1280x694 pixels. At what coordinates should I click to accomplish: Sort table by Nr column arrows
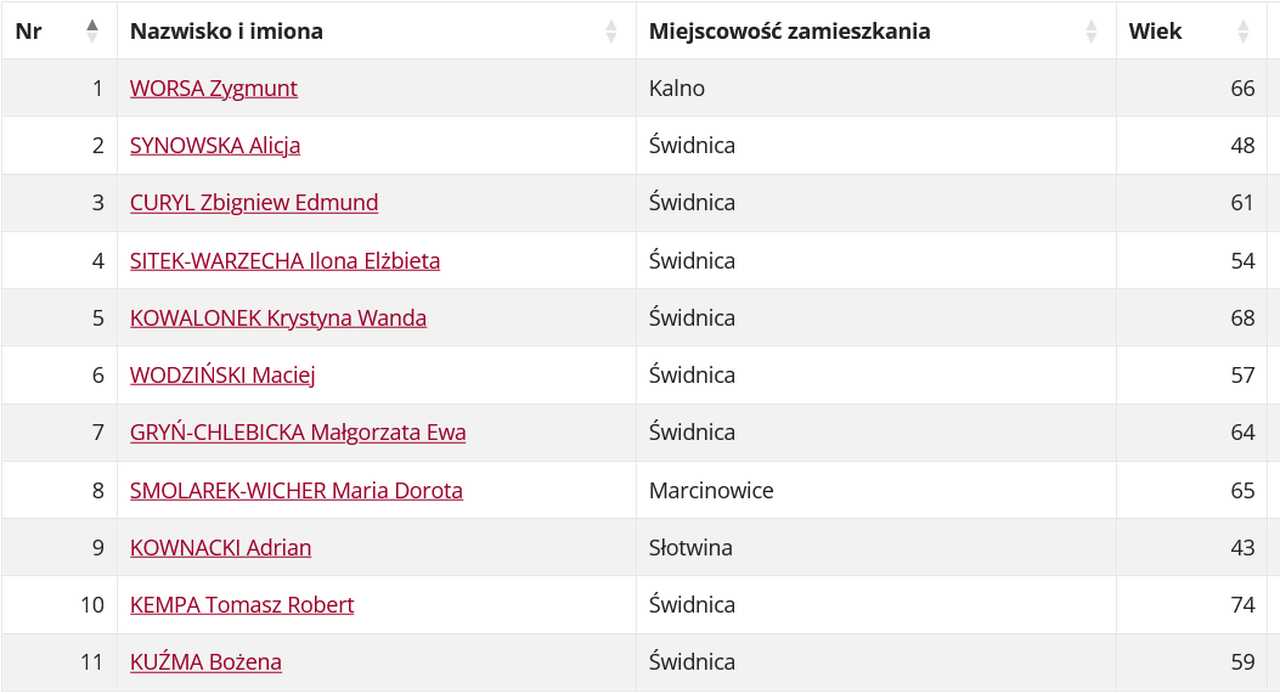(x=92, y=31)
